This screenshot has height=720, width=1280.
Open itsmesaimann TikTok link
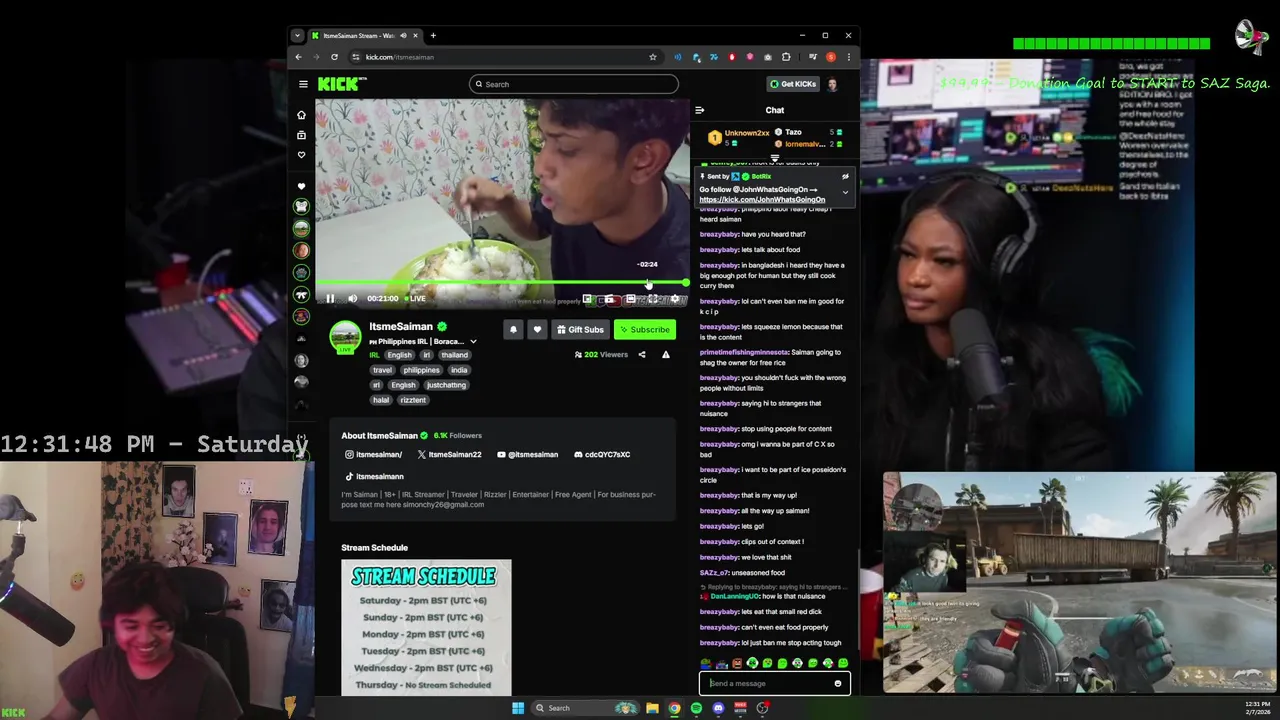(x=374, y=476)
